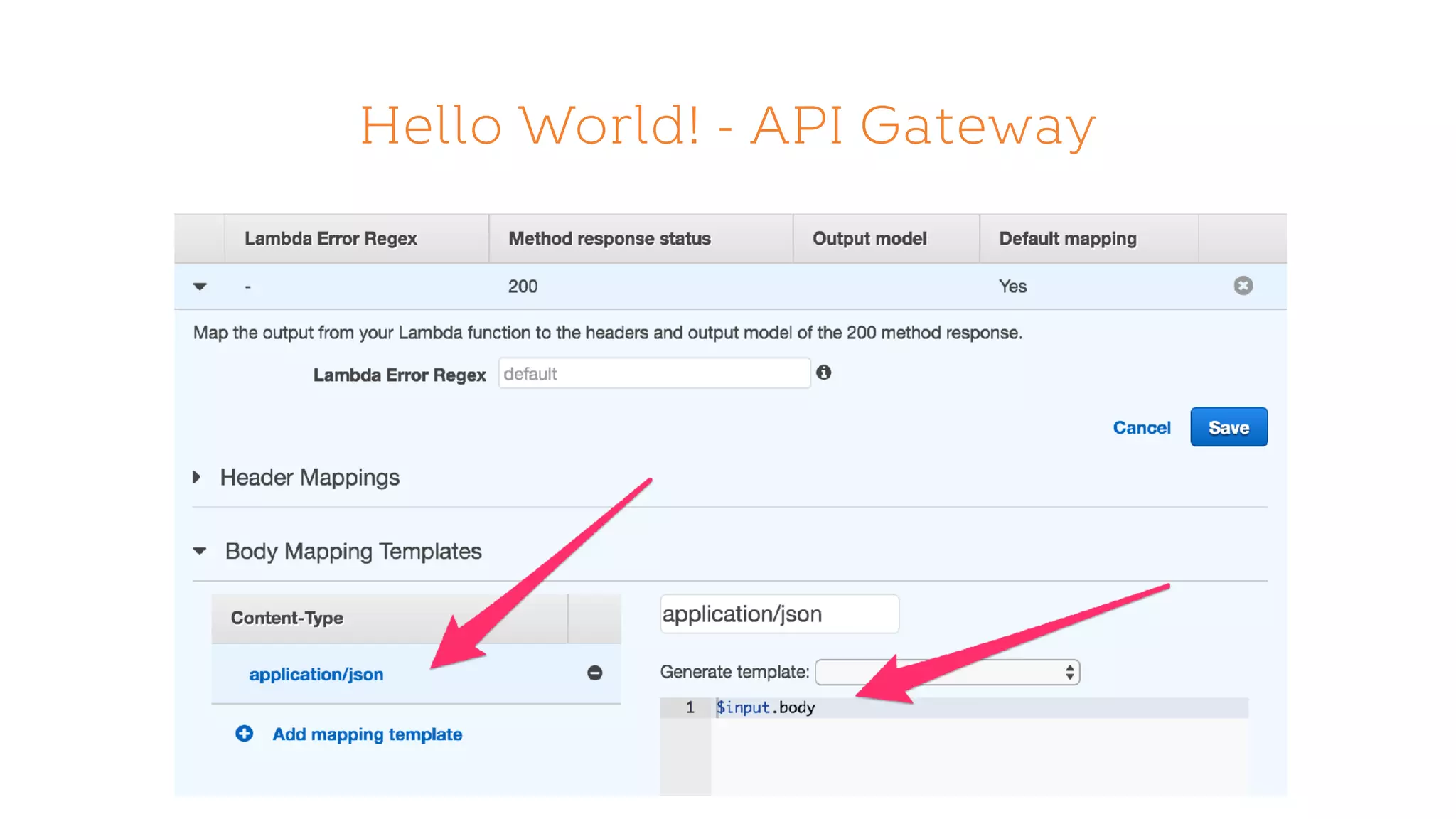Click the Yes default mapping cell
This screenshot has height=819, width=1456.
[x=1012, y=287]
